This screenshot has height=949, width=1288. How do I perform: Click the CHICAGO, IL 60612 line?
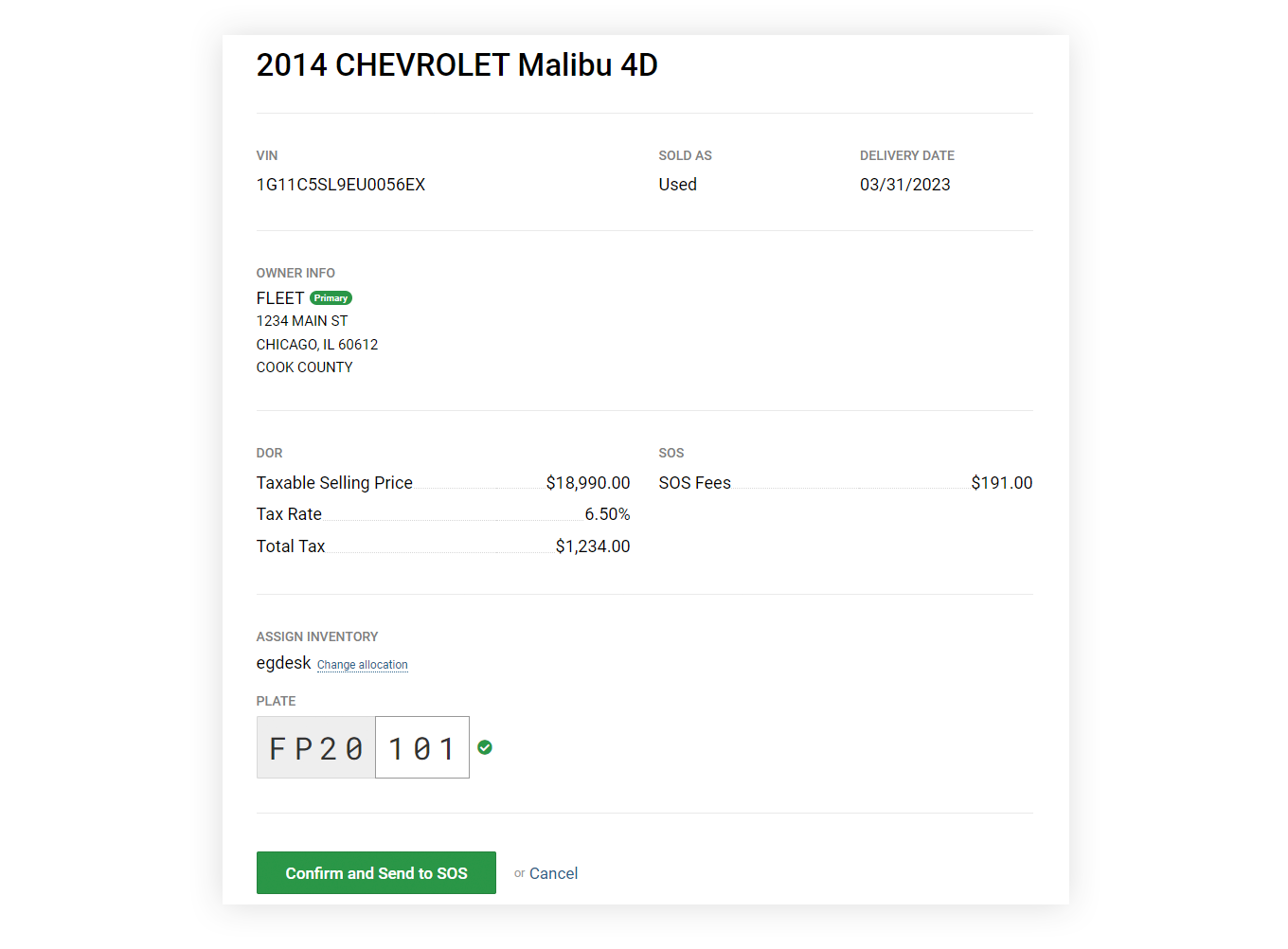click(317, 345)
